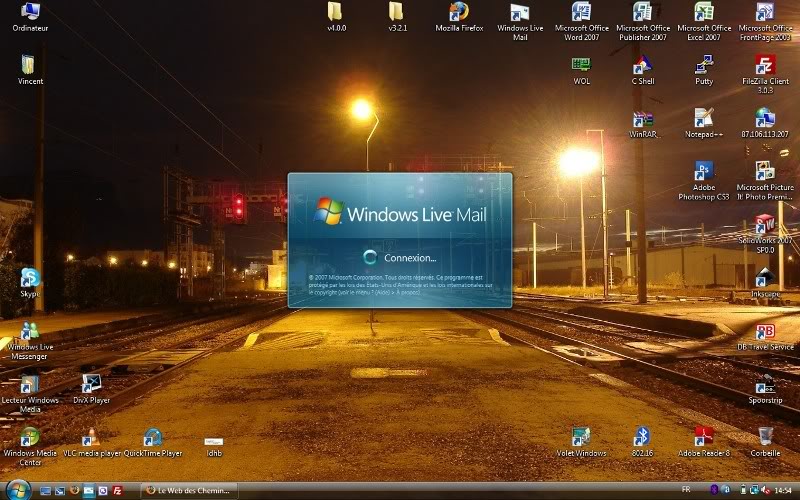The height and width of the screenshot is (500, 800).
Task: Launch Lecteur Windows Media shortcut
Action: pos(30,394)
